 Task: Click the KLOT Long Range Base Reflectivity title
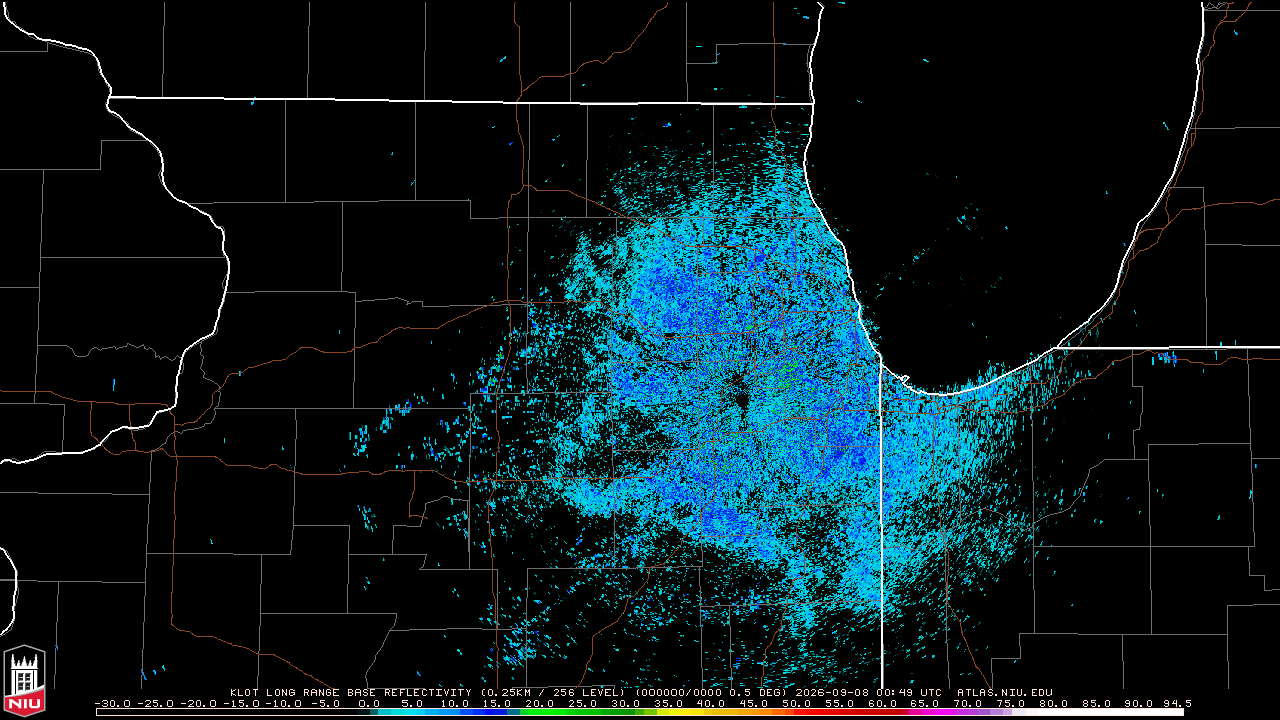pos(350,692)
